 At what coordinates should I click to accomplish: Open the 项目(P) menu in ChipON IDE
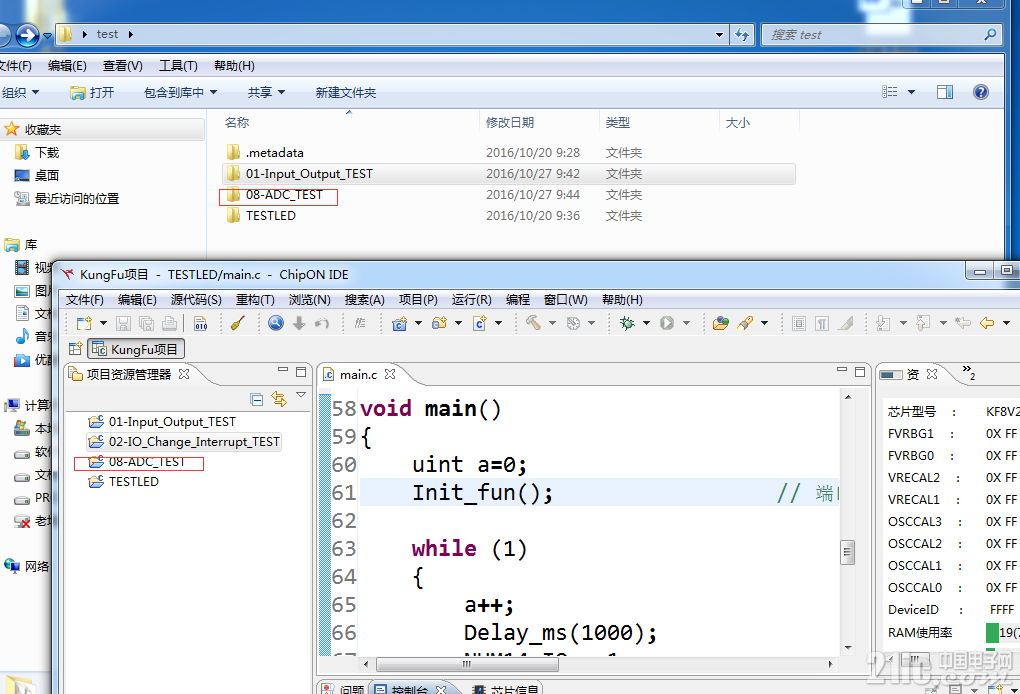[x=418, y=300]
